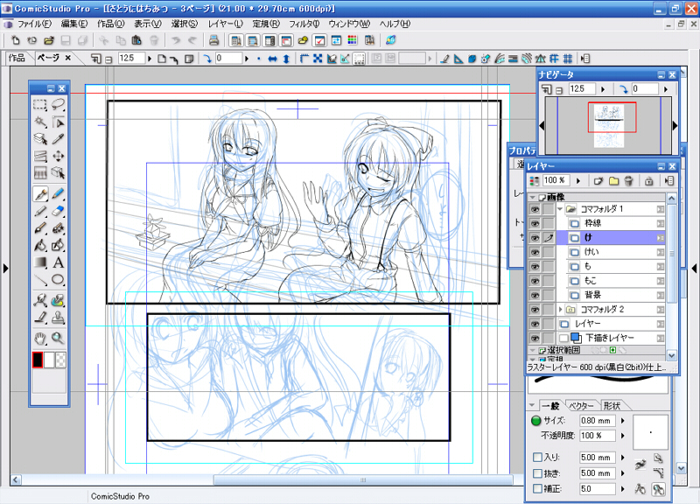Viewport: 700px width, 504px height.
Task: Hide the 枠線 layer
Action: pos(534,223)
